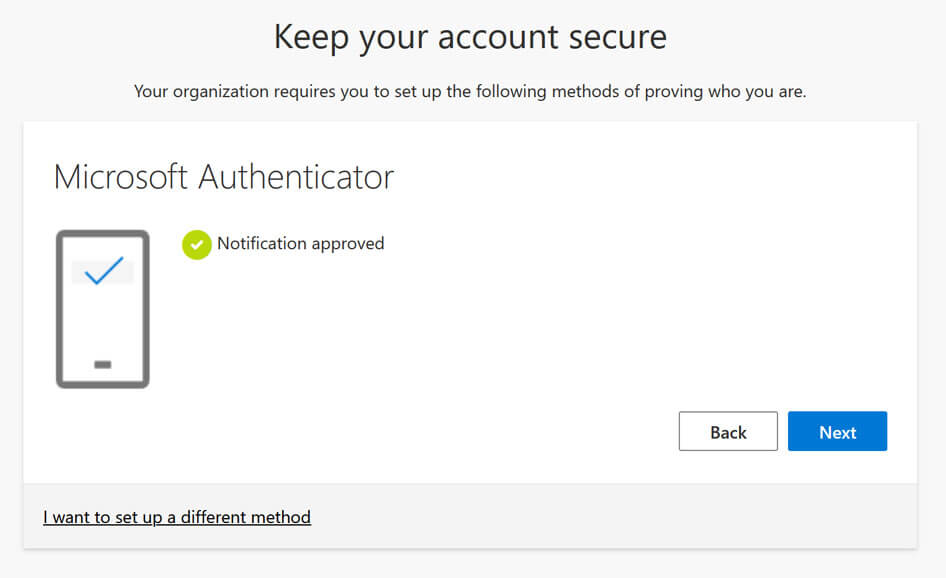Click the gray phone outline illustration
This screenshot has height=578, width=946.
click(103, 309)
